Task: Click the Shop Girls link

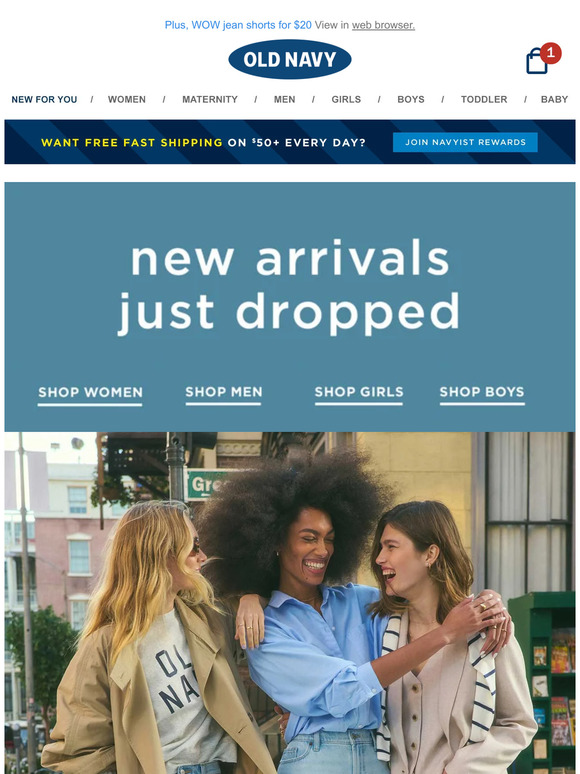Action: 359,394
